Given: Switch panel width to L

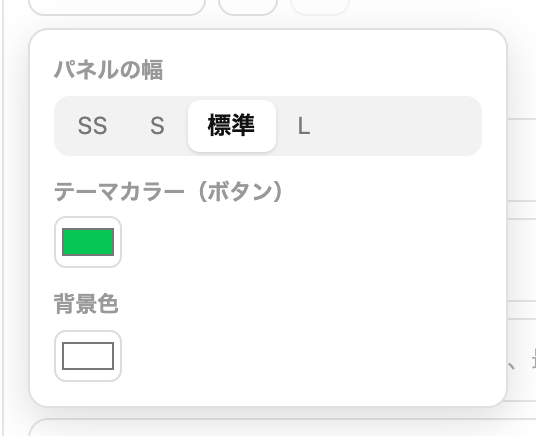Looking at the screenshot, I should click(304, 126).
